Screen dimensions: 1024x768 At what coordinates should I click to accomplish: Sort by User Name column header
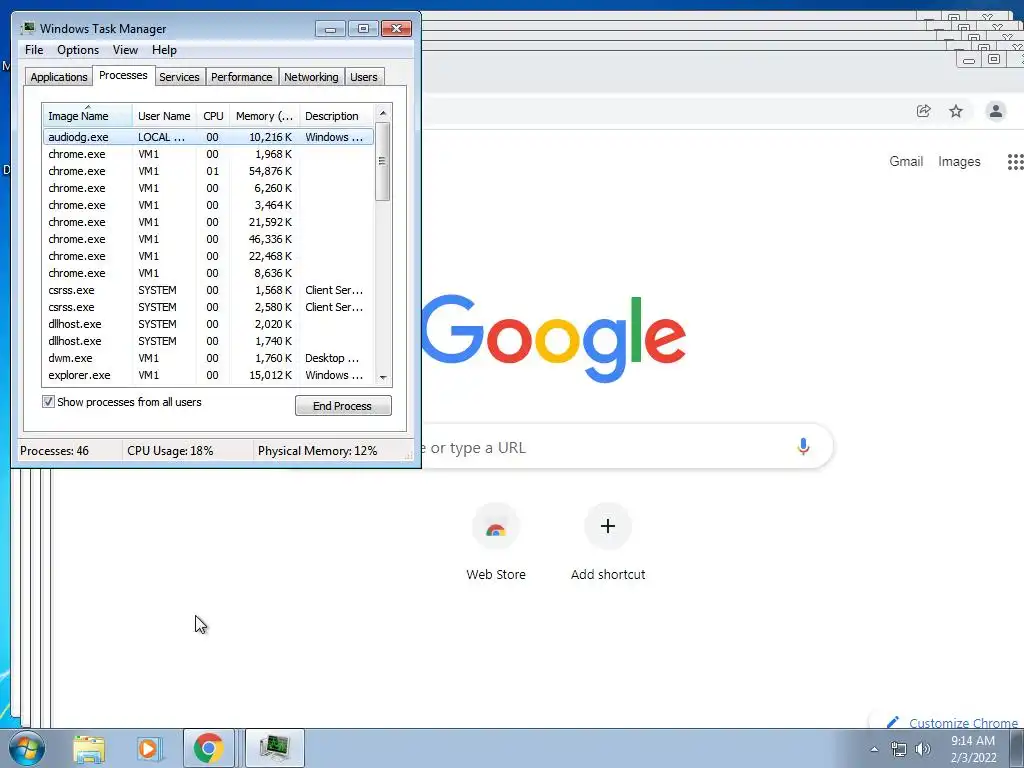tap(164, 116)
